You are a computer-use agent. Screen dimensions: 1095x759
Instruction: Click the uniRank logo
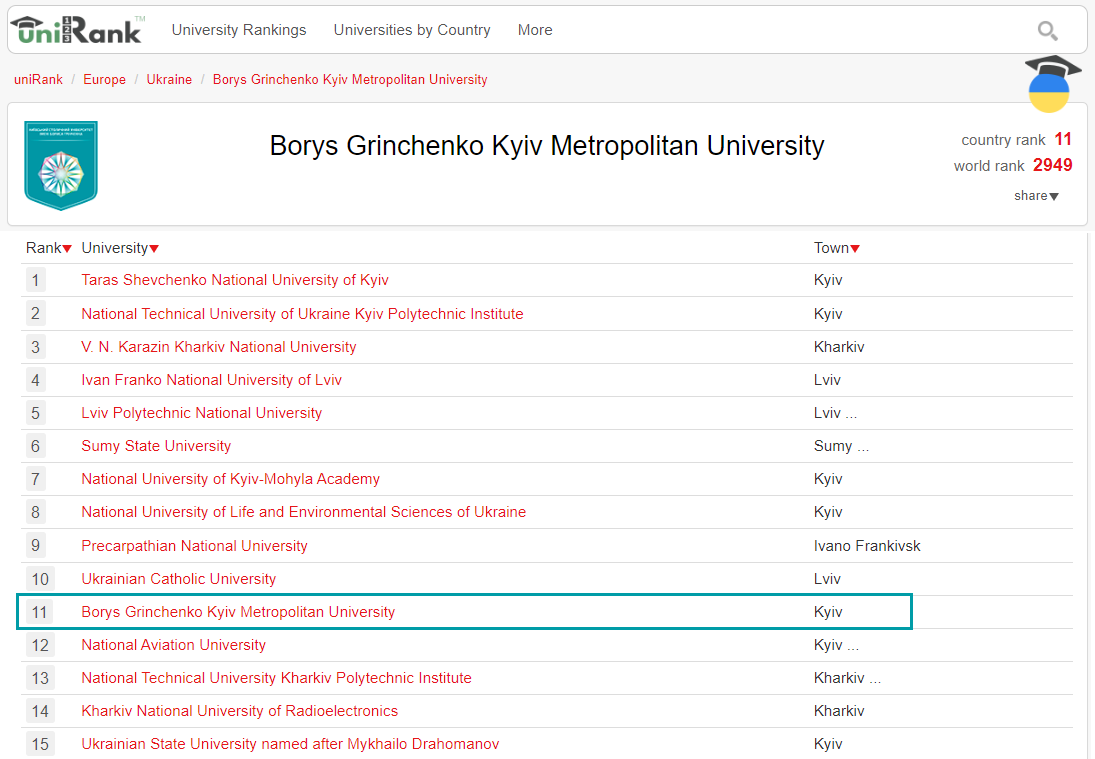pos(76,30)
